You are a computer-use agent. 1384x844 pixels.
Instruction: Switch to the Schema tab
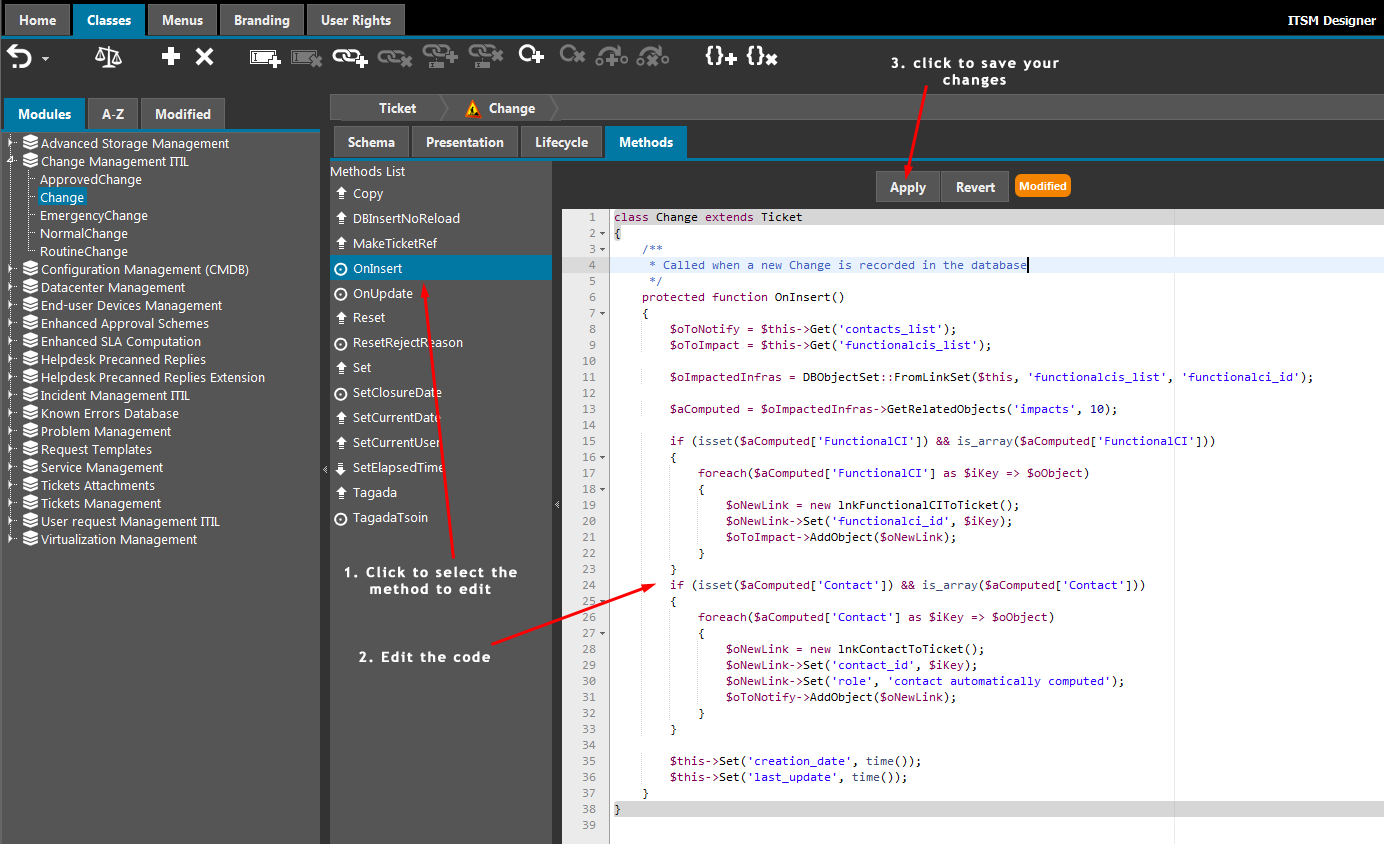[370, 142]
